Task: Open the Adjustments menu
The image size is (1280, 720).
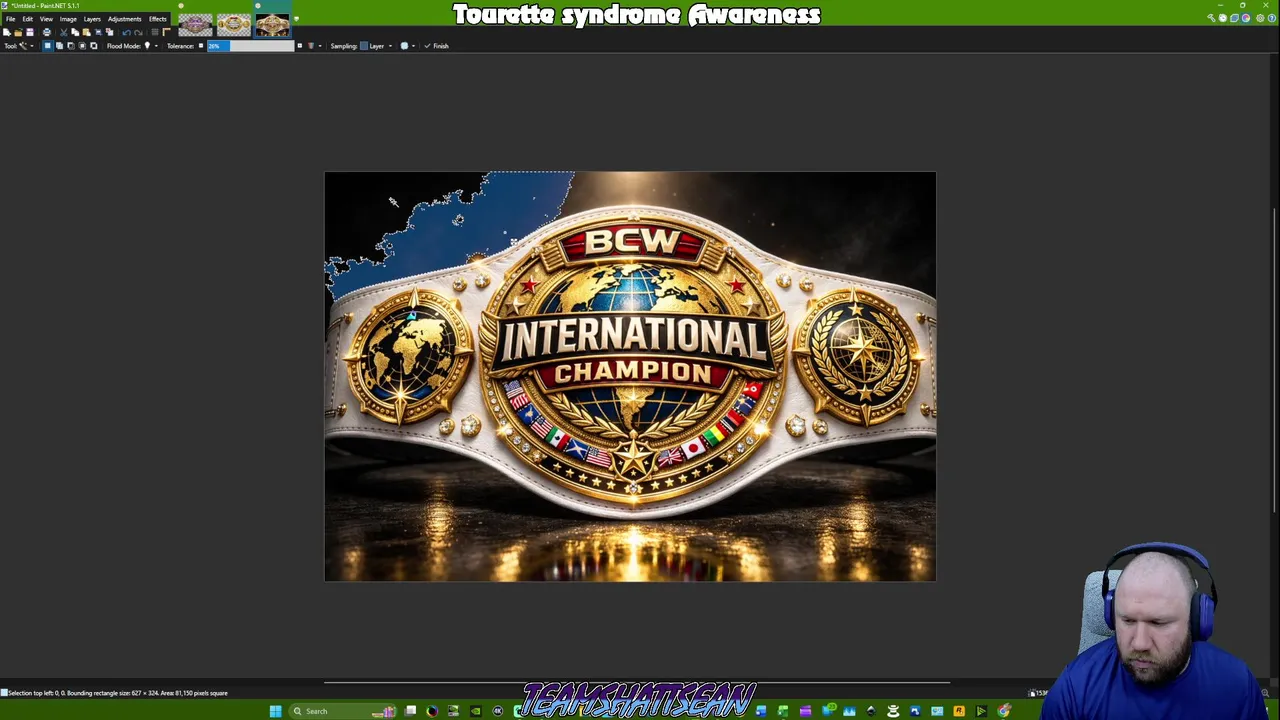Action: click(x=124, y=19)
